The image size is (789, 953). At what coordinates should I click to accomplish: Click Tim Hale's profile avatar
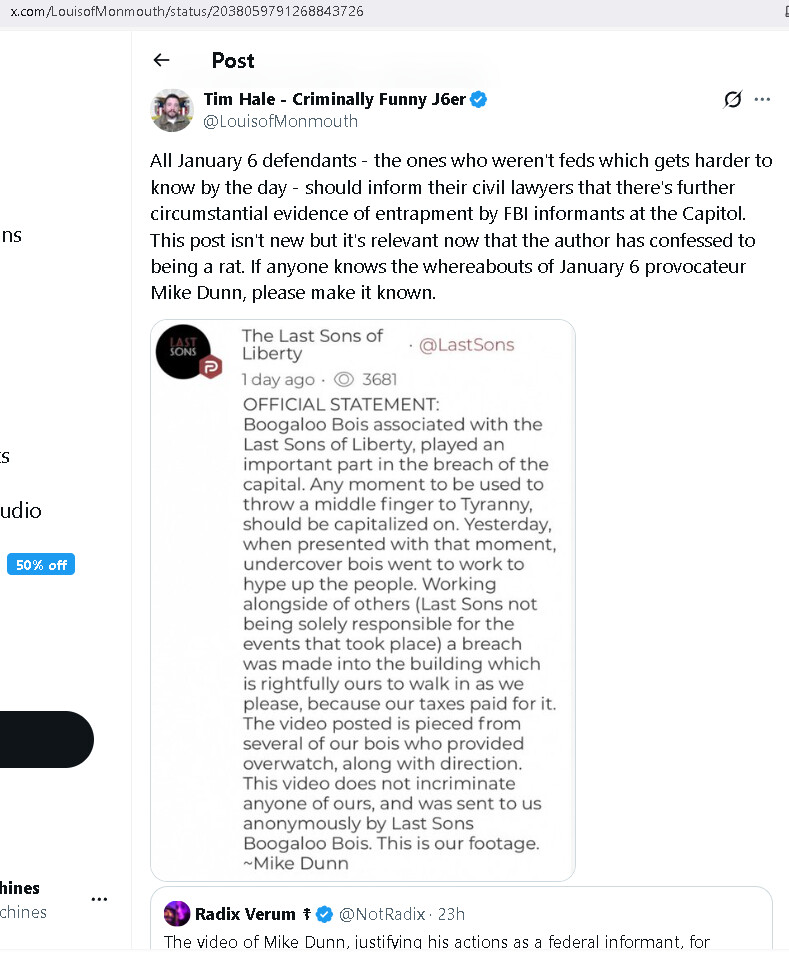click(171, 110)
